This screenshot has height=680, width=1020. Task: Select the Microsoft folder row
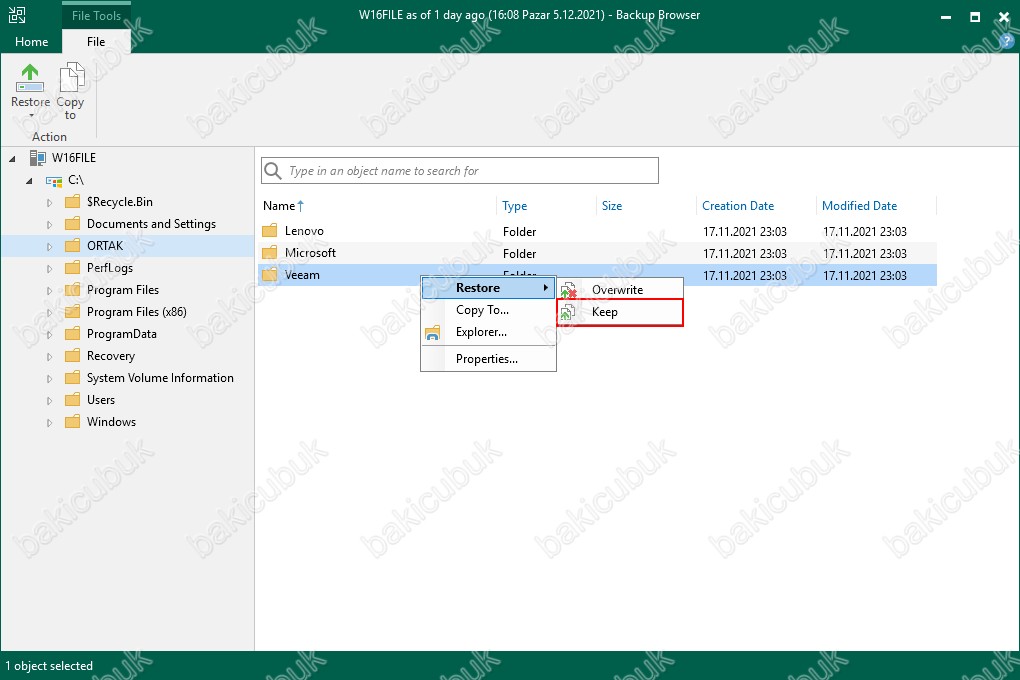click(x=597, y=253)
